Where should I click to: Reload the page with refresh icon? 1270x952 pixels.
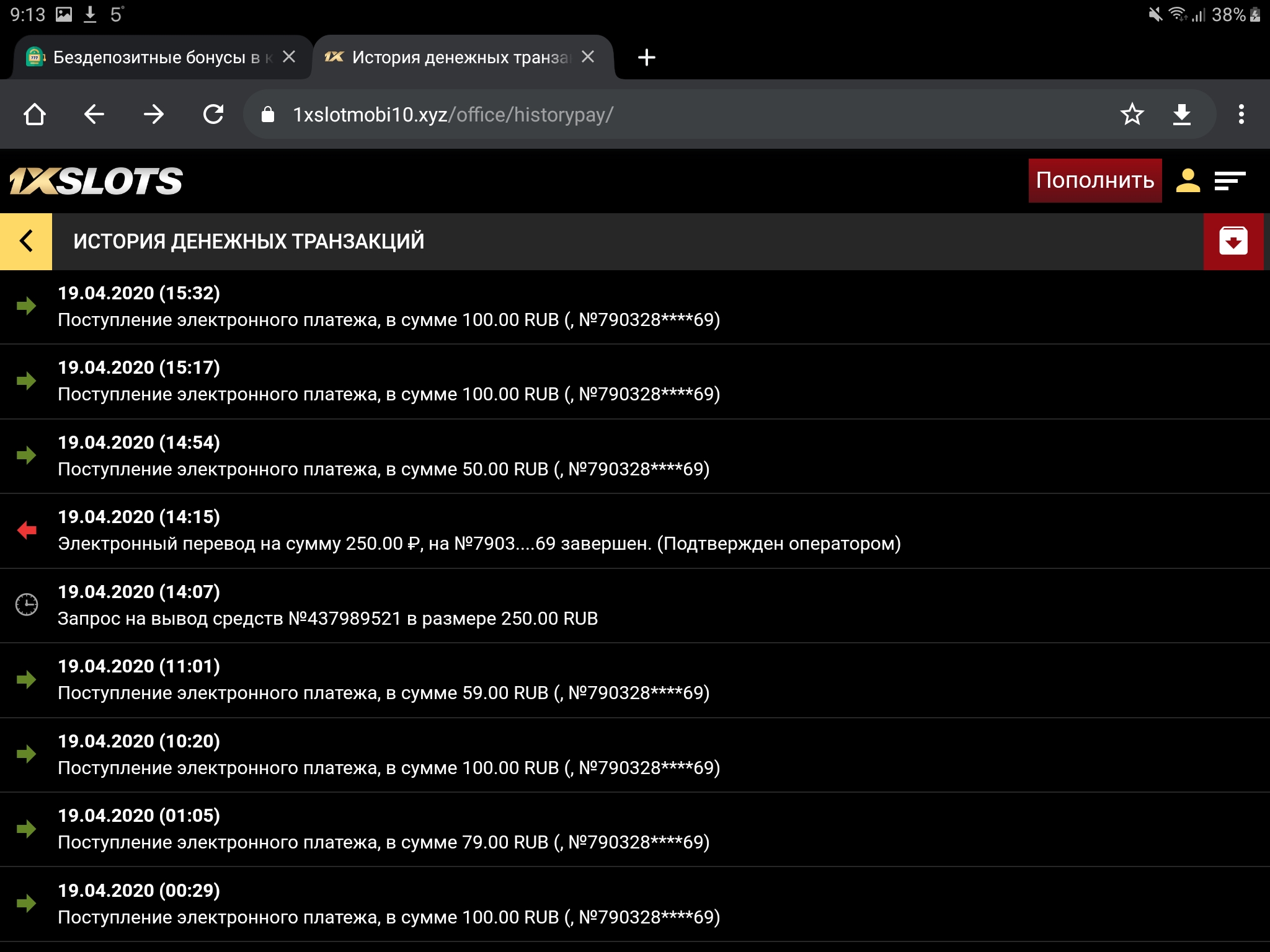pyautogui.click(x=213, y=115)
